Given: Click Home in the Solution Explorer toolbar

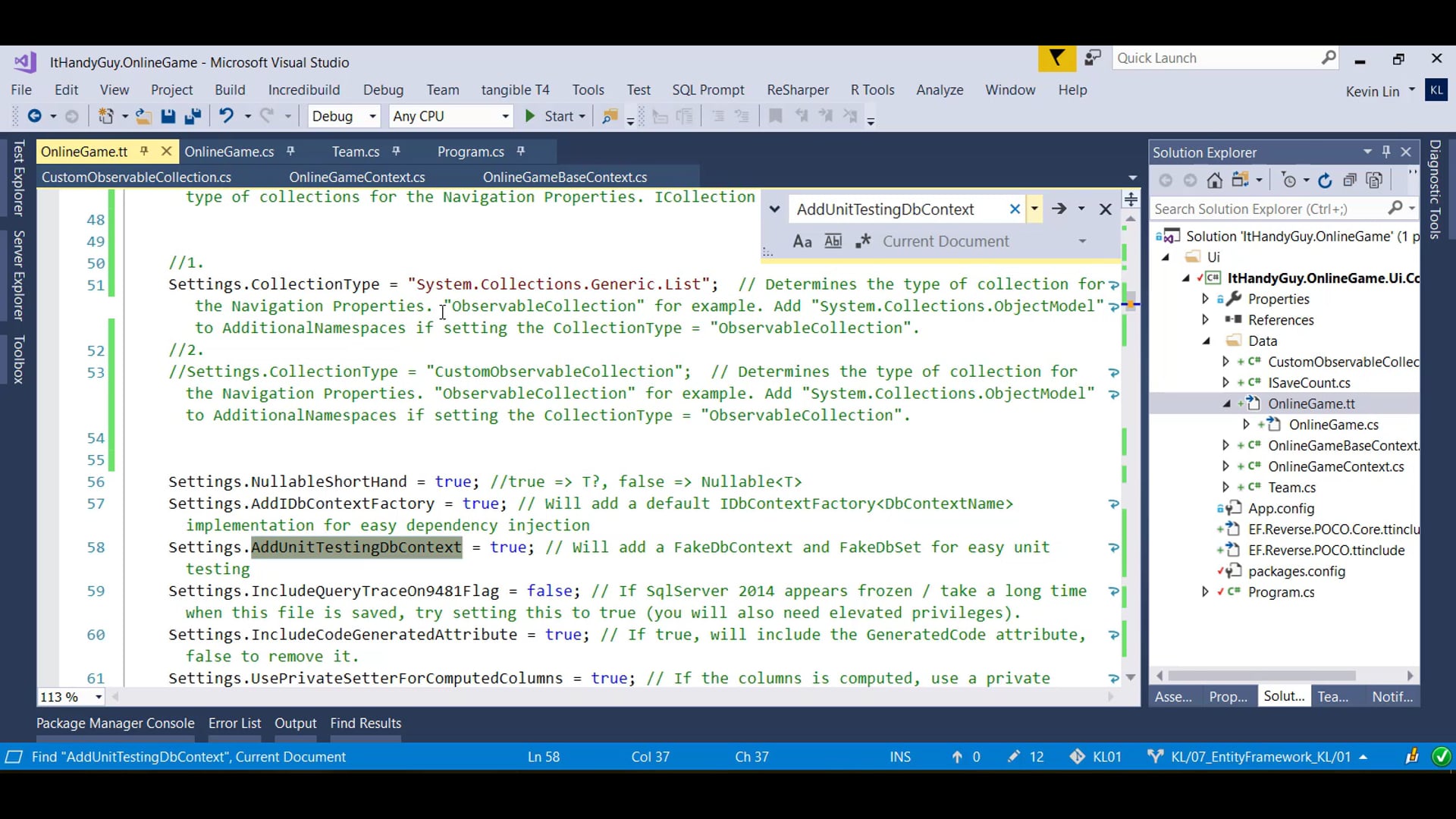Looking at the screenshot, I should [x=1216, y=180].
